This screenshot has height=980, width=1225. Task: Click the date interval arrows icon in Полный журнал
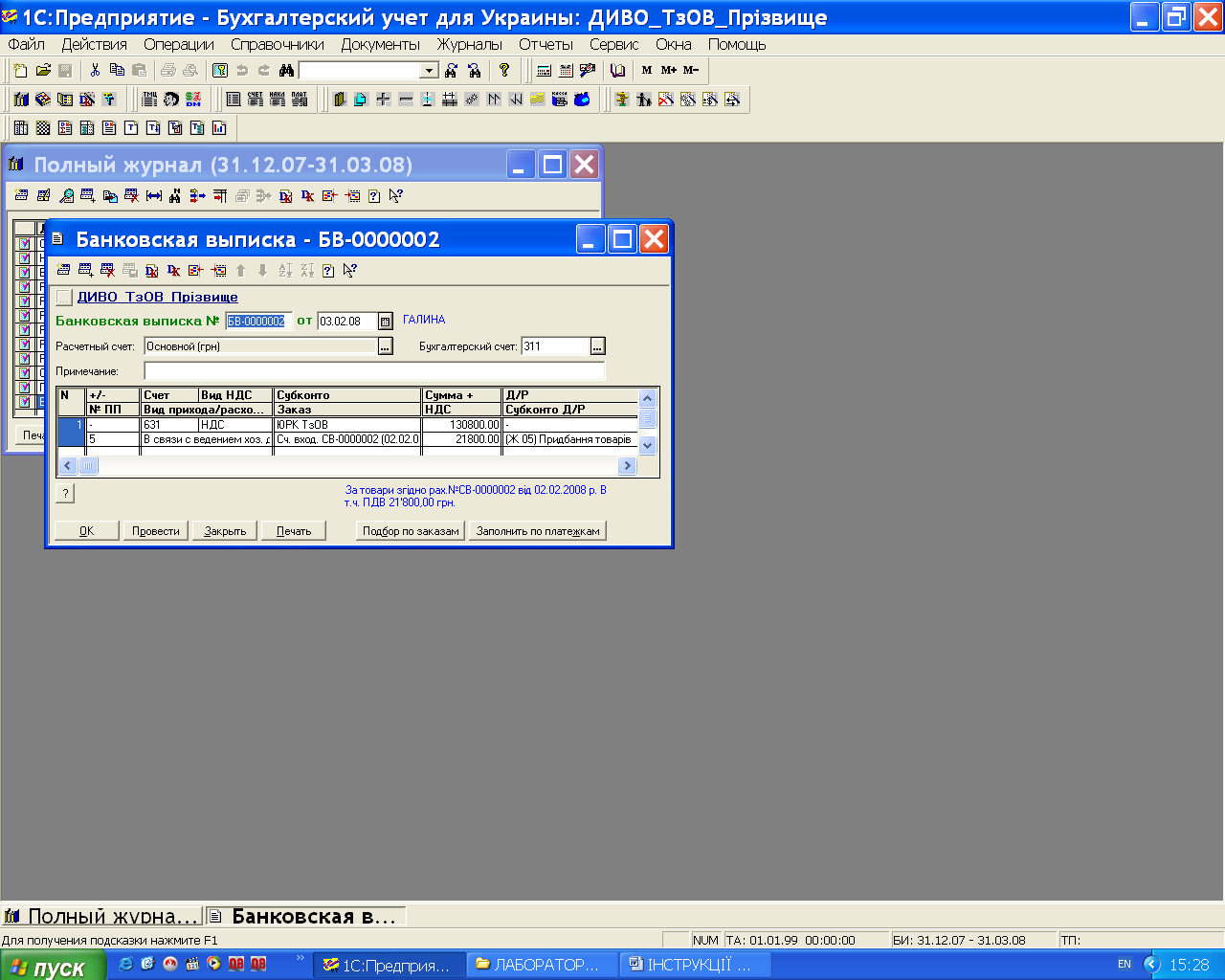pyautogui.click(x=153, y=196)
